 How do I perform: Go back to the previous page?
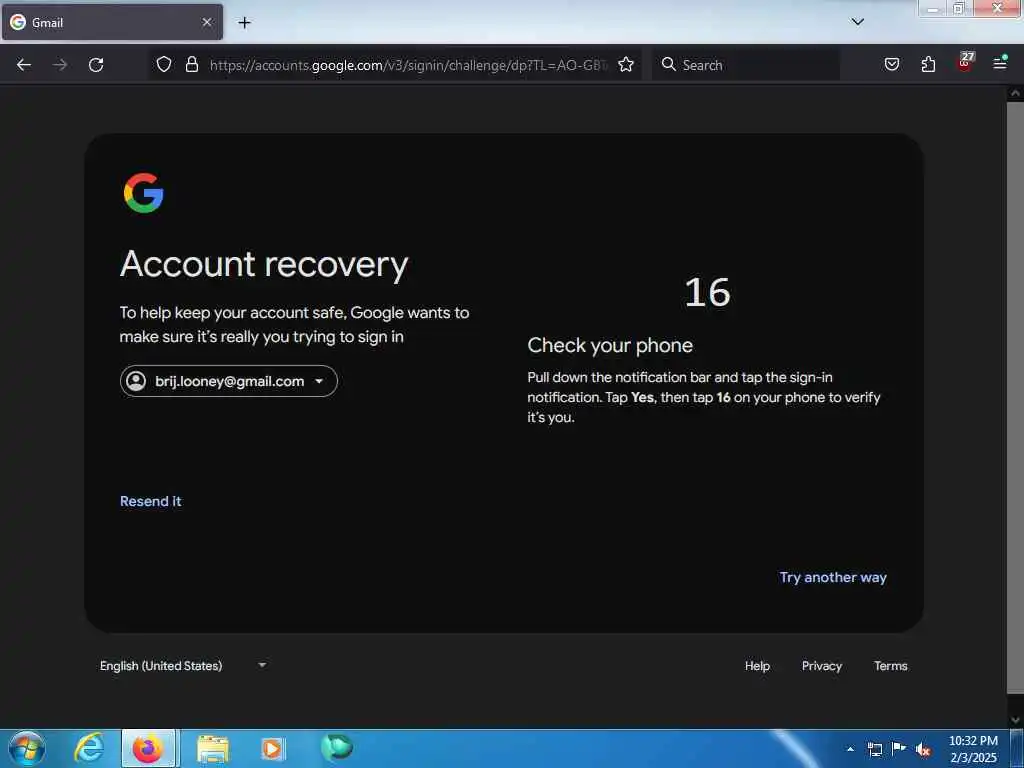click(24, 65)
